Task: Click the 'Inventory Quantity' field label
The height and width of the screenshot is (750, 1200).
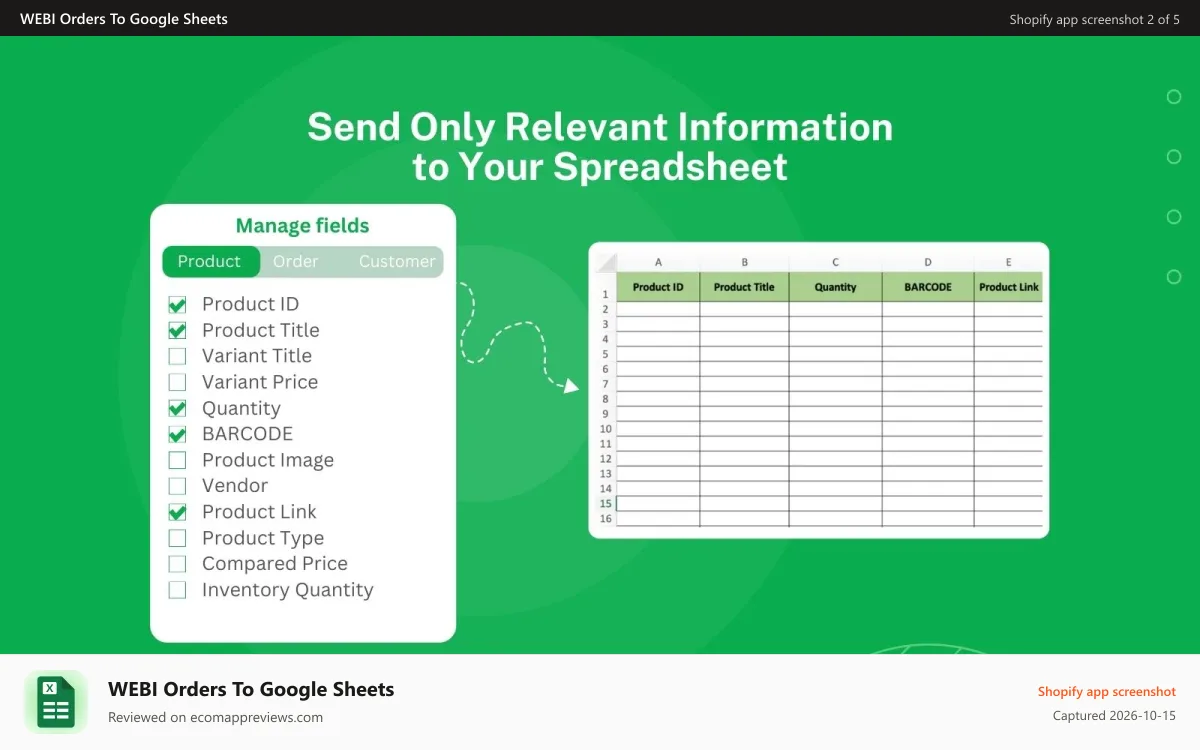Action: coord(287,590)
